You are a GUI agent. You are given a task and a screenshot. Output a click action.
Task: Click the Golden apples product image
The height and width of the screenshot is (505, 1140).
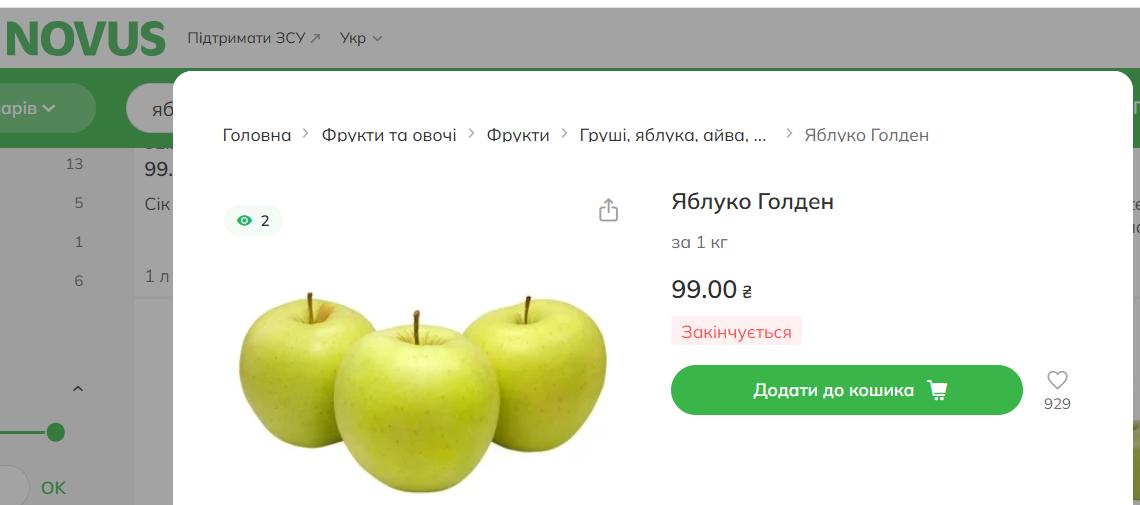pyautogui.click(x=423, y=392)
